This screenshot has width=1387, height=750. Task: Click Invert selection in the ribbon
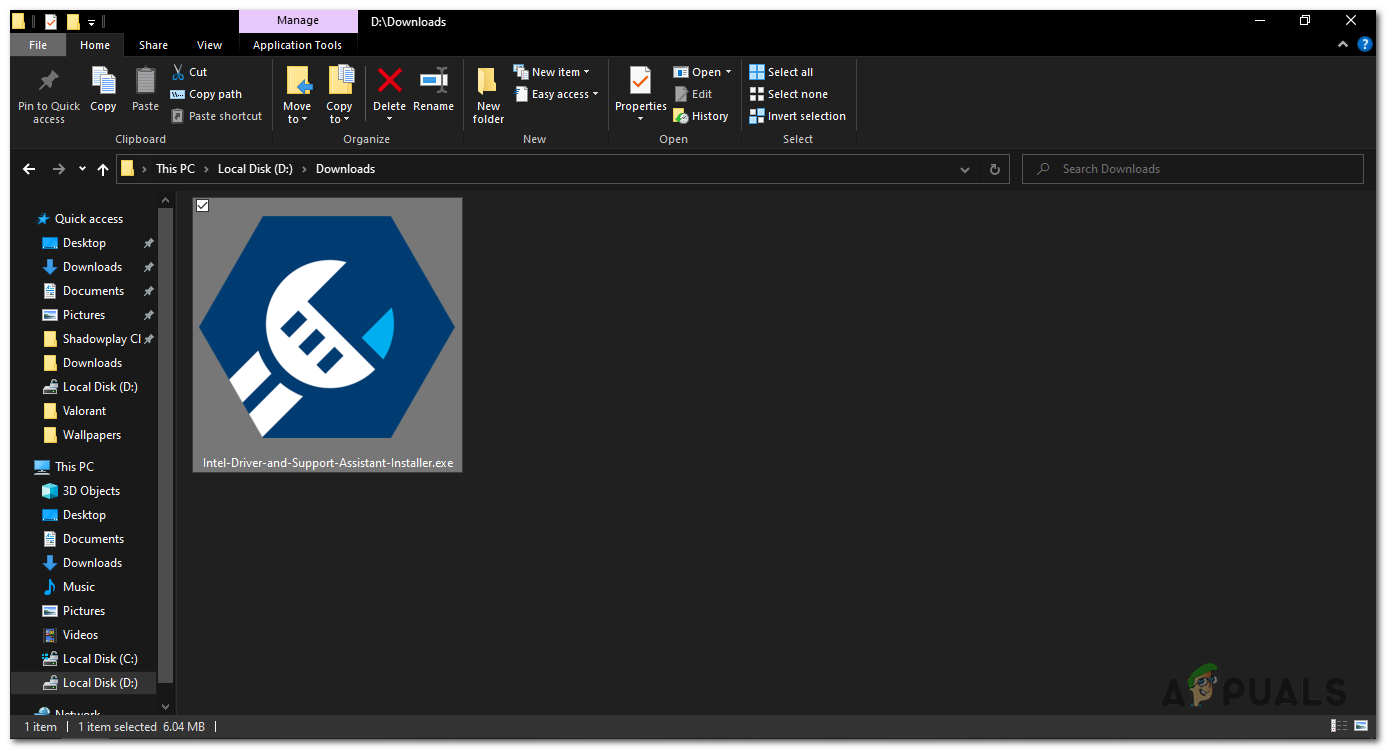[797, 115]
